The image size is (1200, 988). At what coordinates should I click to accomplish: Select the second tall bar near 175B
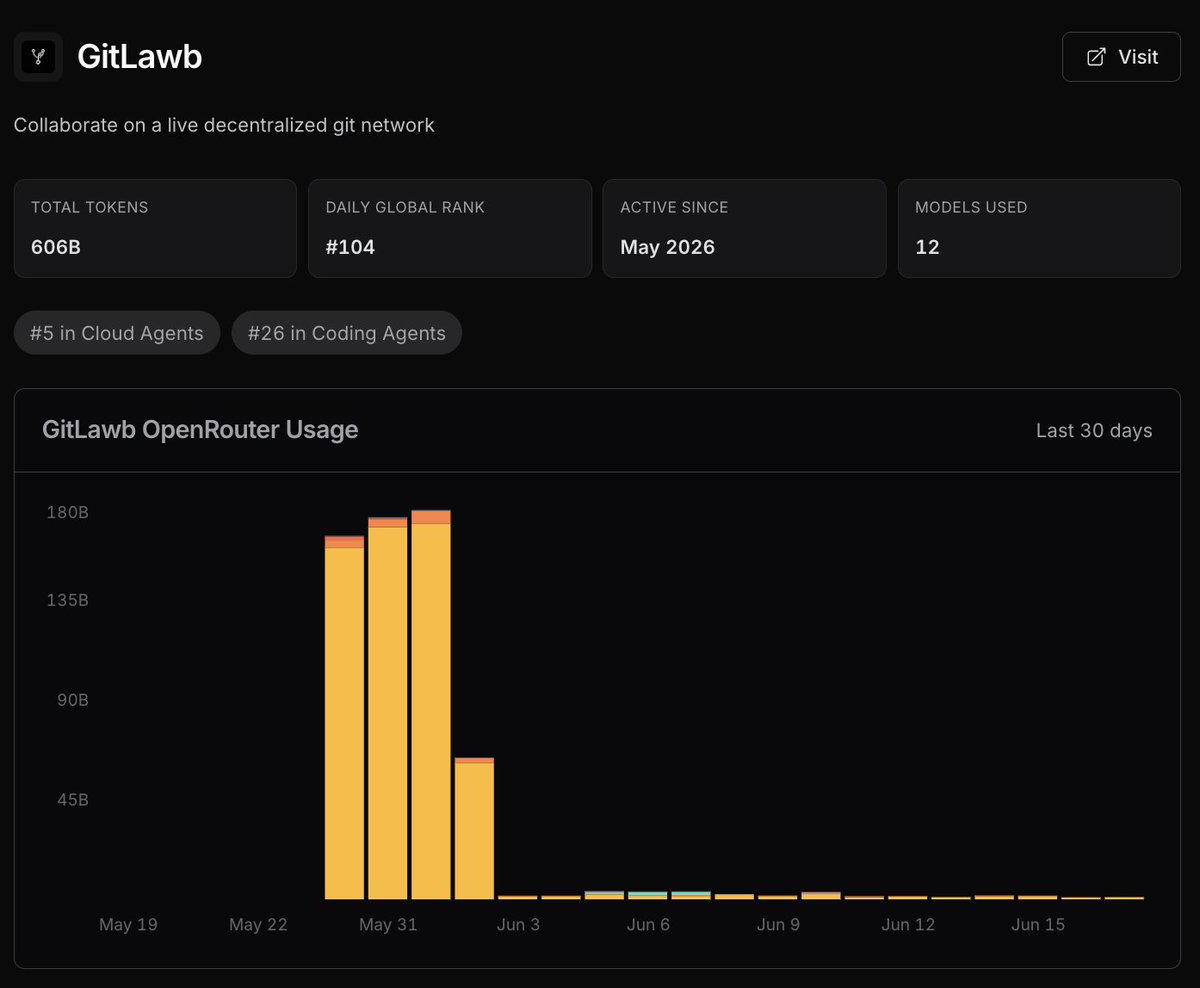point(388,710)
